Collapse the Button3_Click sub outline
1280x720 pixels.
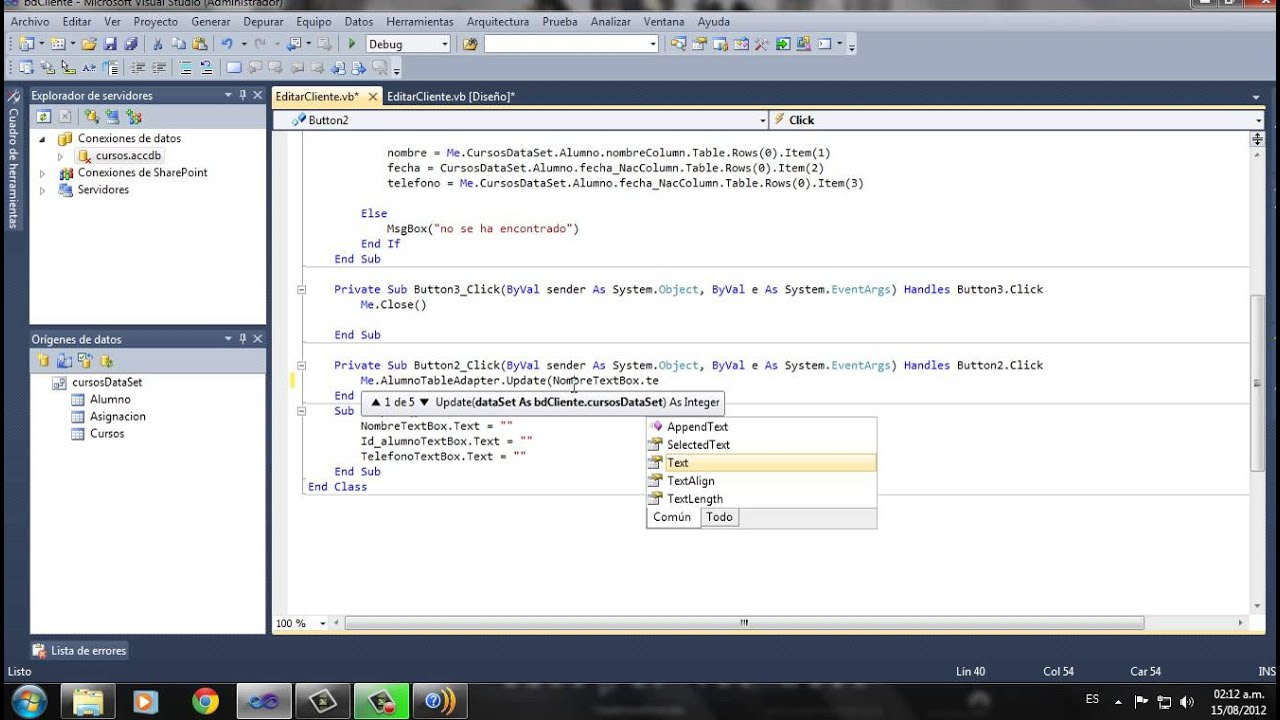coord(300,289)
